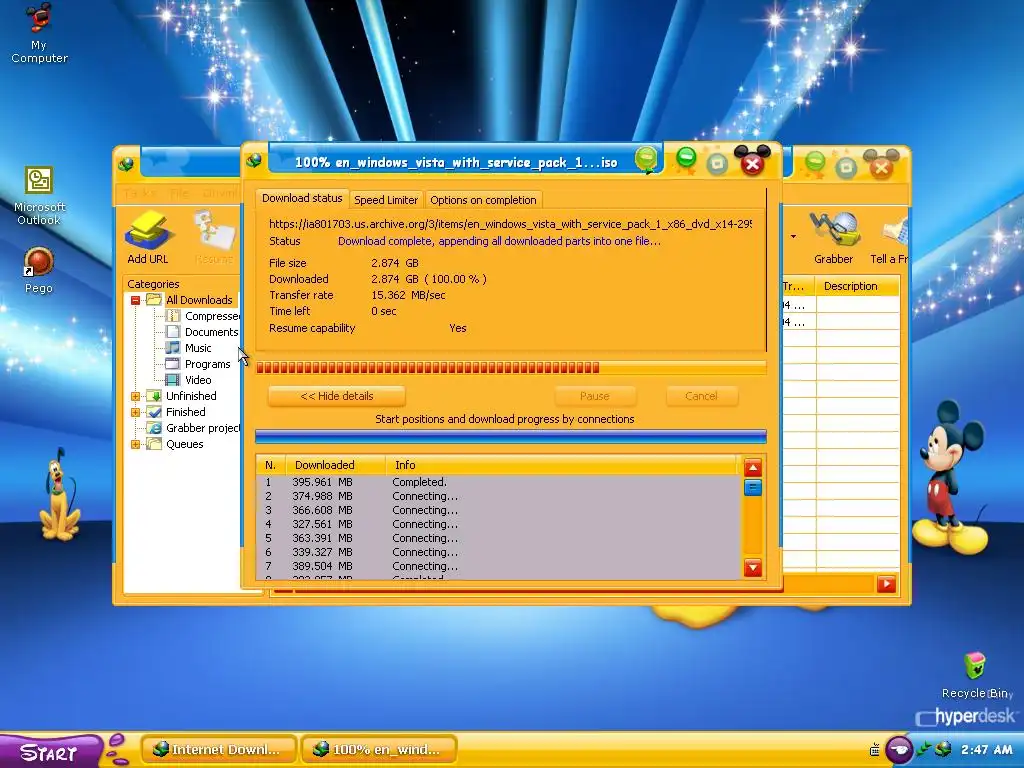
Task: Click green speech-bubble icon in dialog title bar
Action: [646, 159]
